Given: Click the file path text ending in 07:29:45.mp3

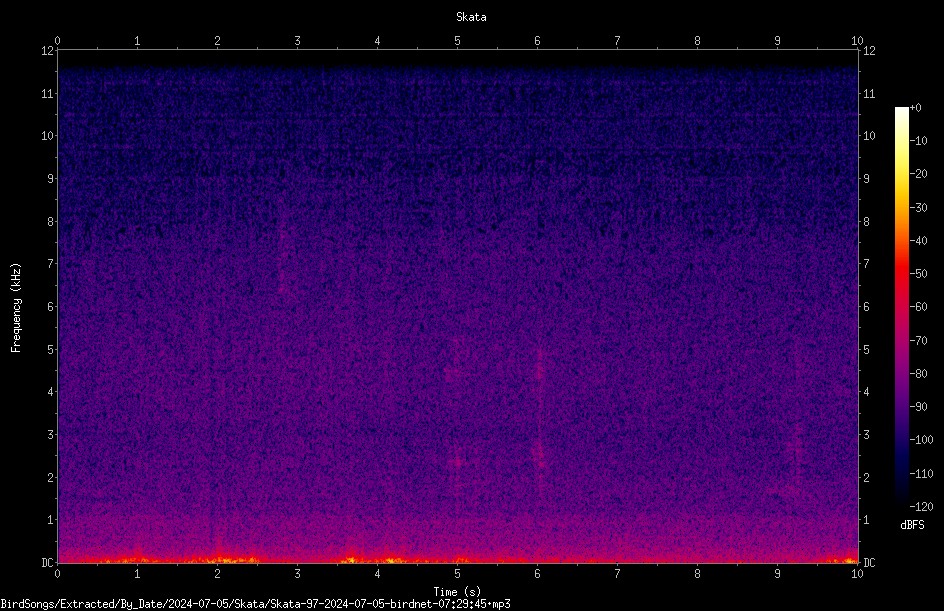Looking at the screenshot, I should (255, 604).
